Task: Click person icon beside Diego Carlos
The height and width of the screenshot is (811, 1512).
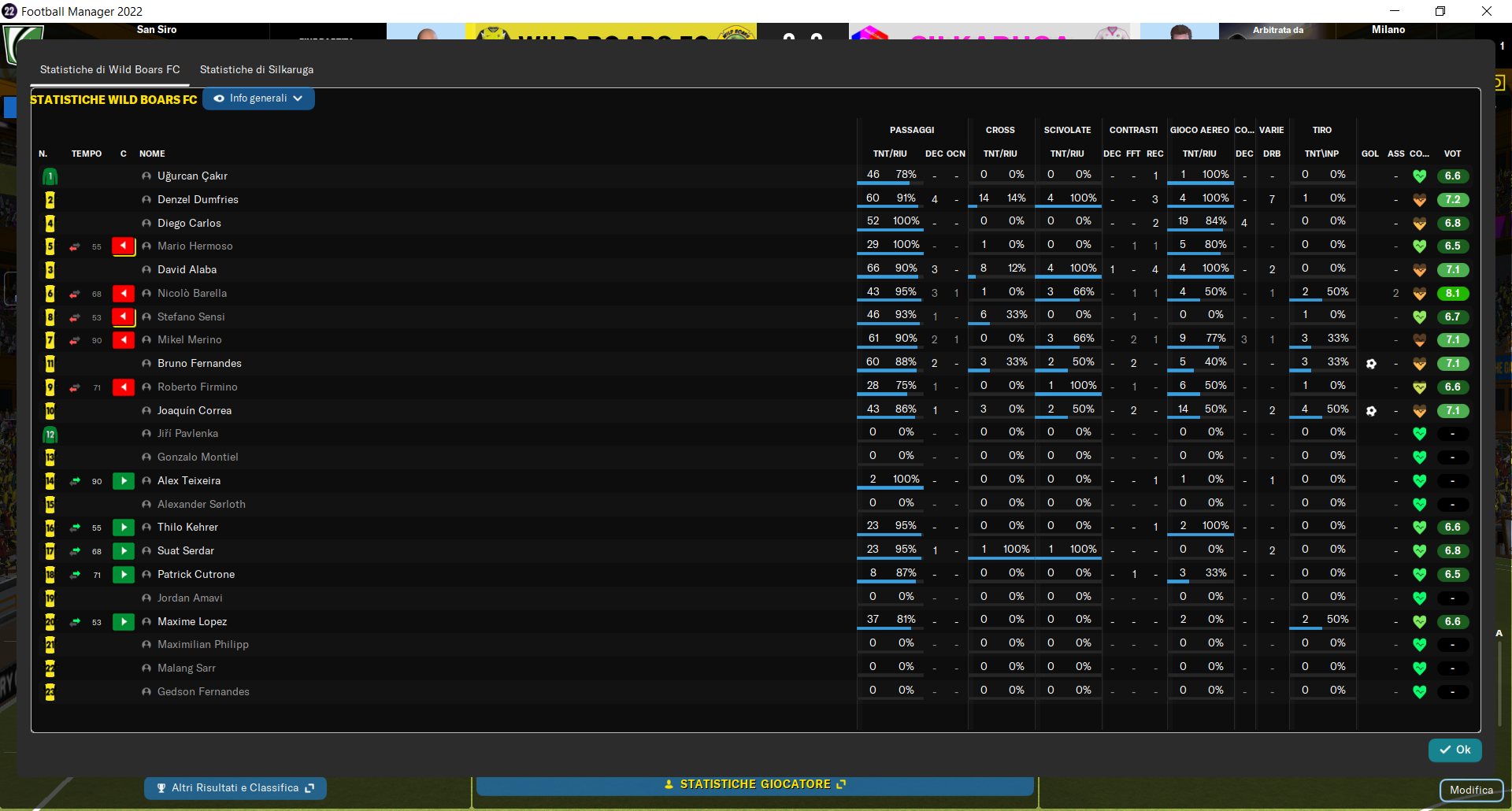Action: click(146, 223)
